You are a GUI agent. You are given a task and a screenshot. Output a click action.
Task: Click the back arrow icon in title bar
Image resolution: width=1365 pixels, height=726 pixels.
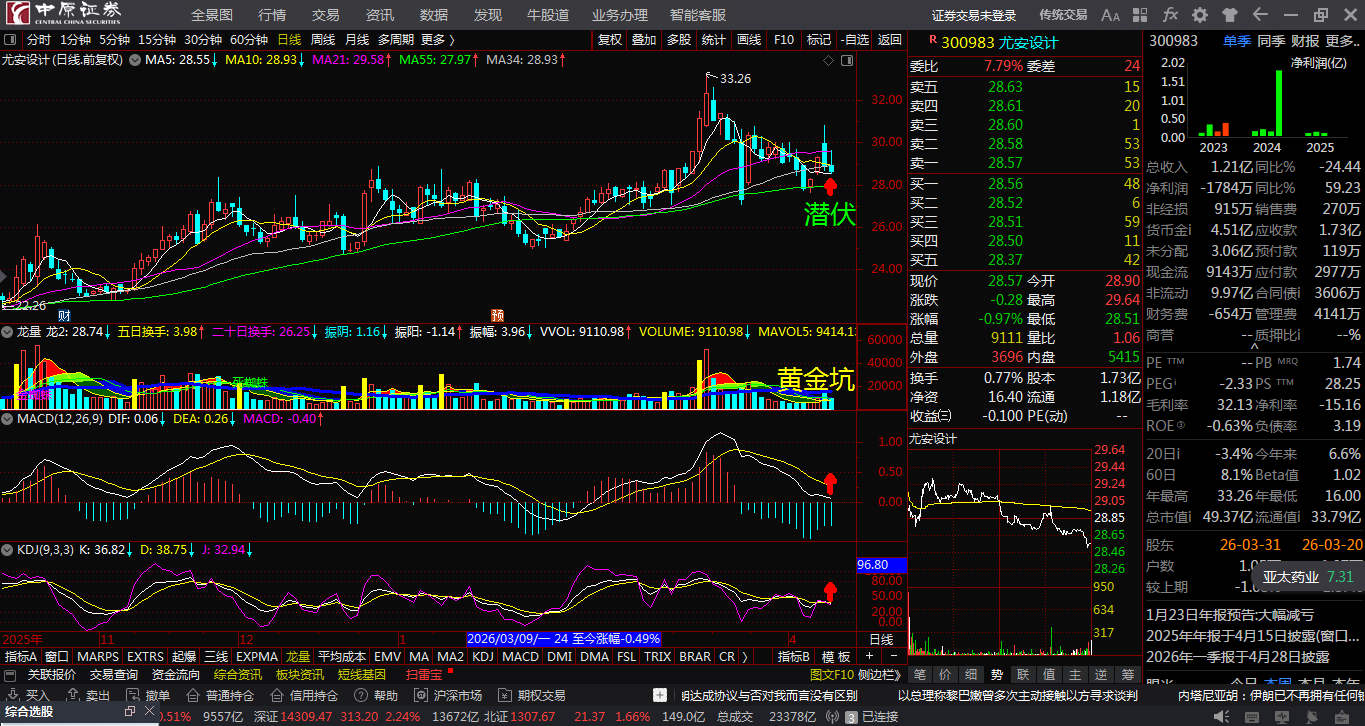coord(1258,15)
